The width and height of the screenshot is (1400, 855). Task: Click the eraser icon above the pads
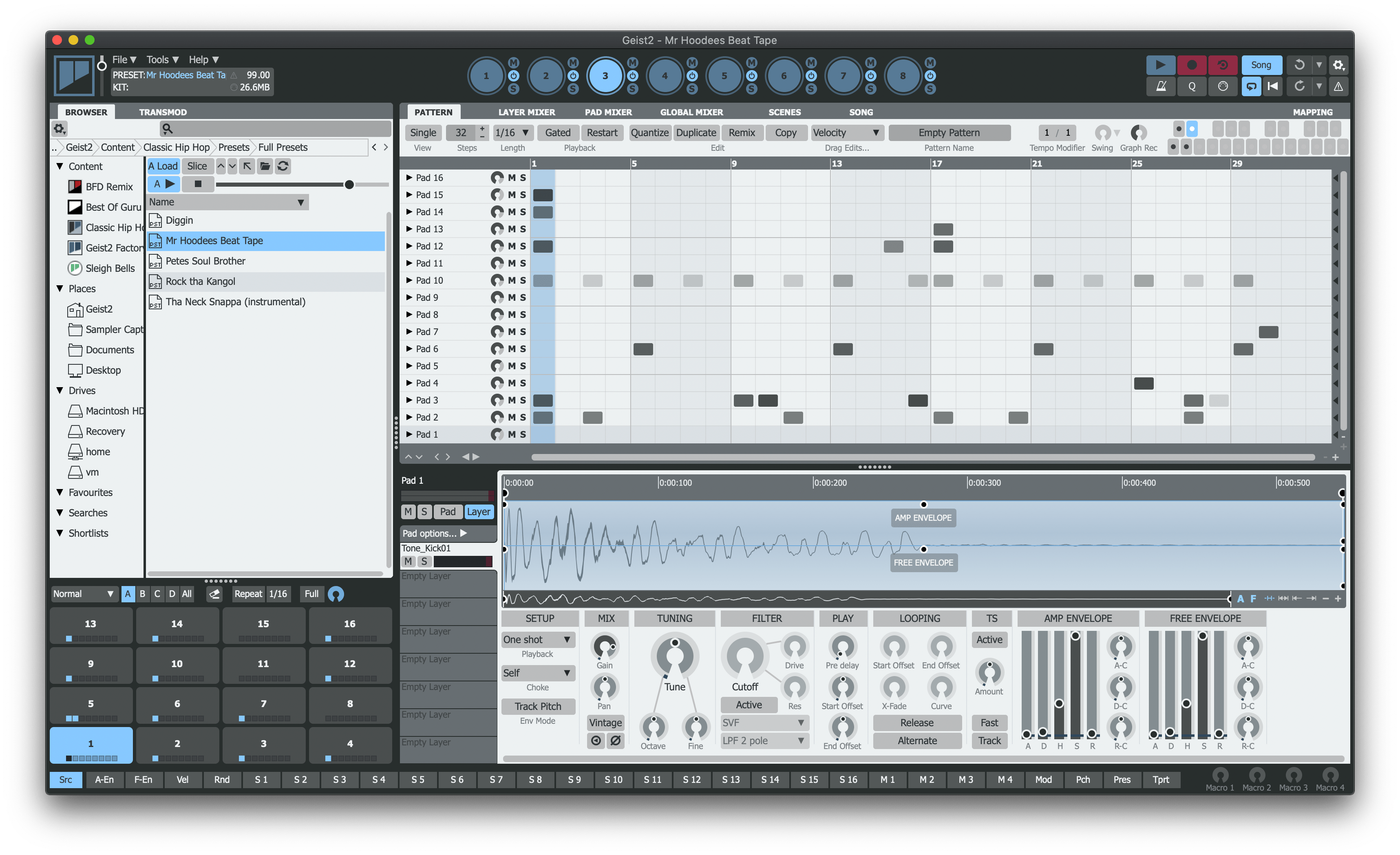(214, 594)
